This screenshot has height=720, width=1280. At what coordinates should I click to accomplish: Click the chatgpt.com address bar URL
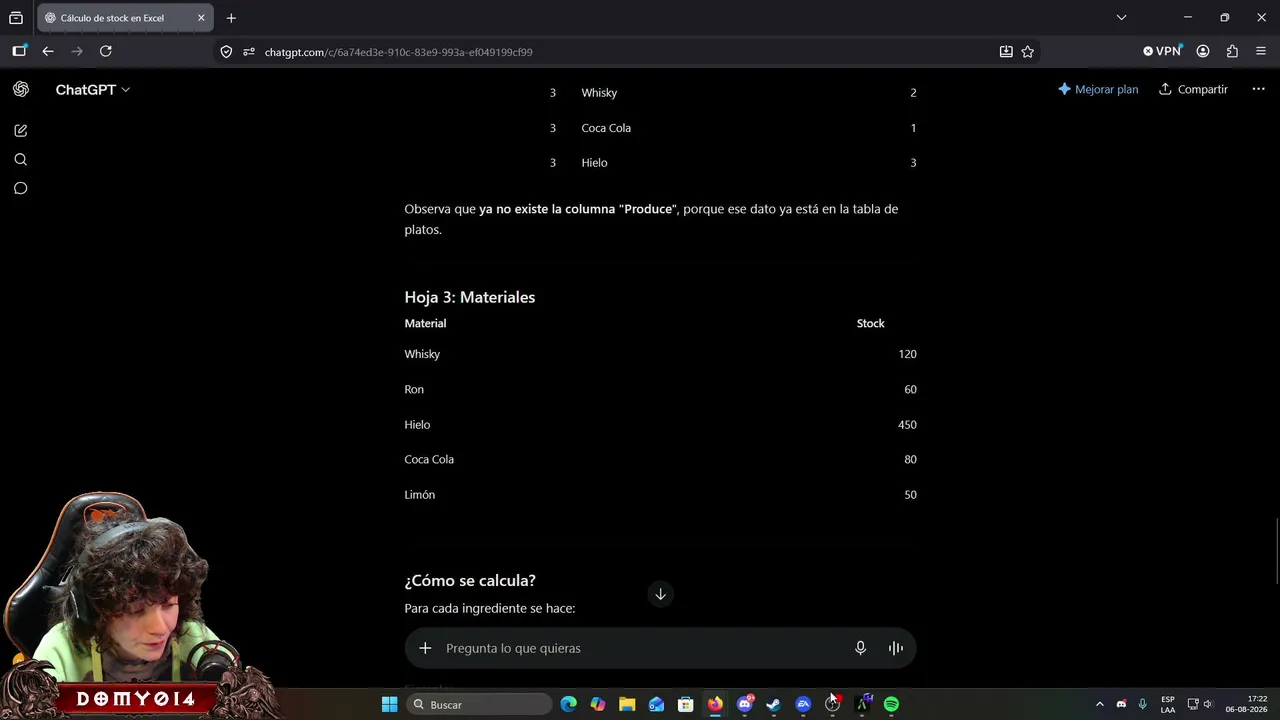[398, 52]
